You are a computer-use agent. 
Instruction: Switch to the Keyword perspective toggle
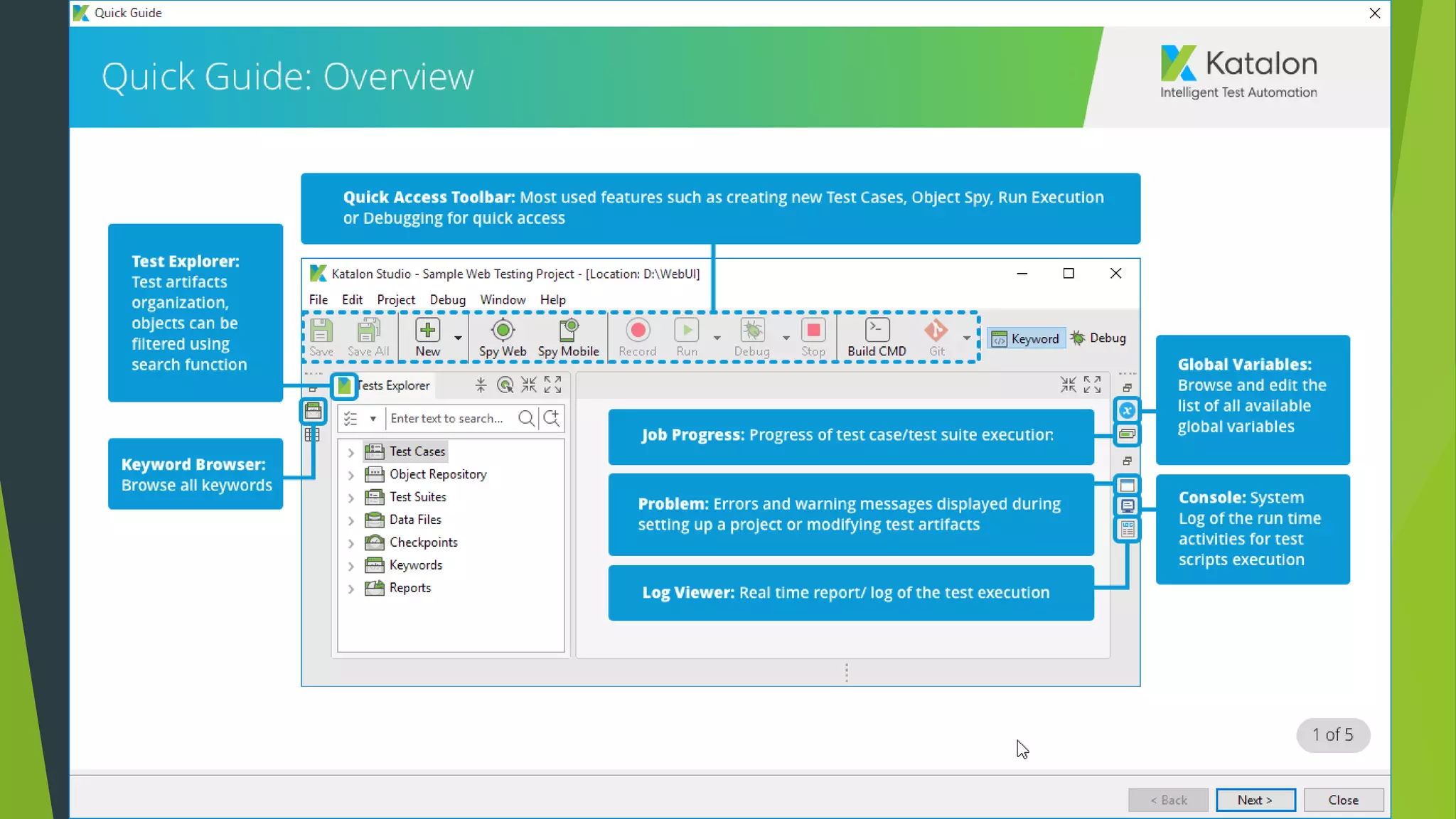tap(1025, 338)
